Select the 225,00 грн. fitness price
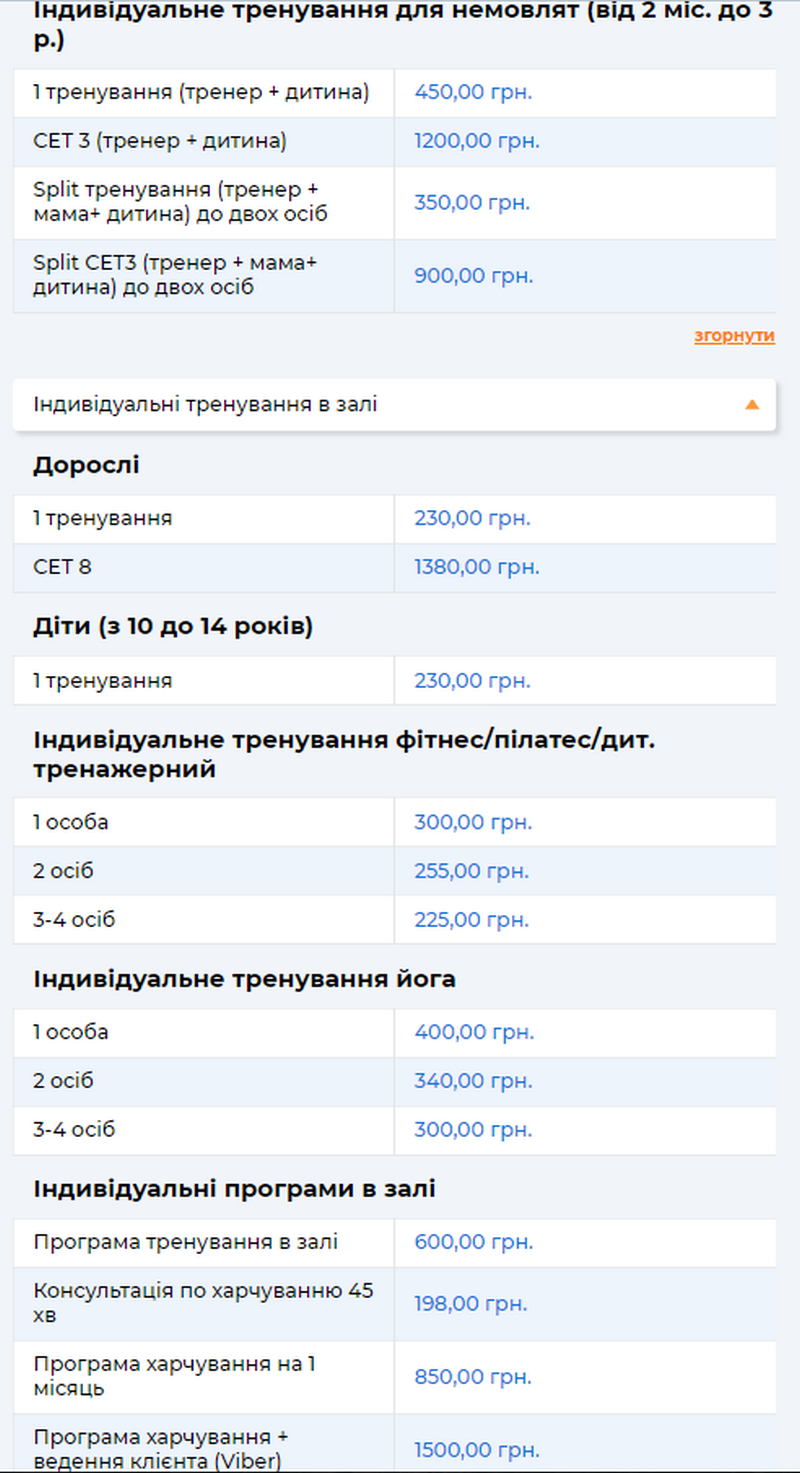 [472, 920]
